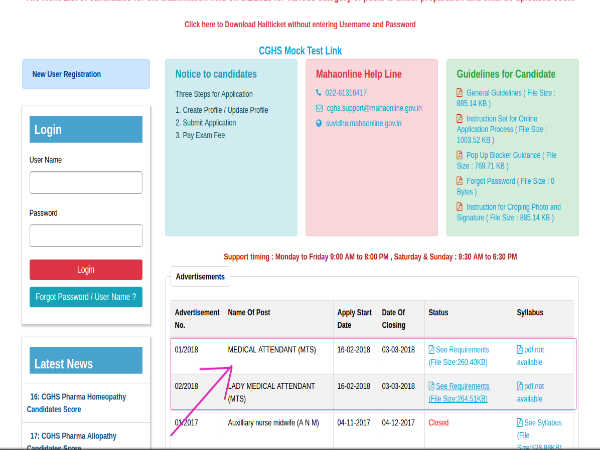Click Syllabus column header
600x450 pixels.
530,313
